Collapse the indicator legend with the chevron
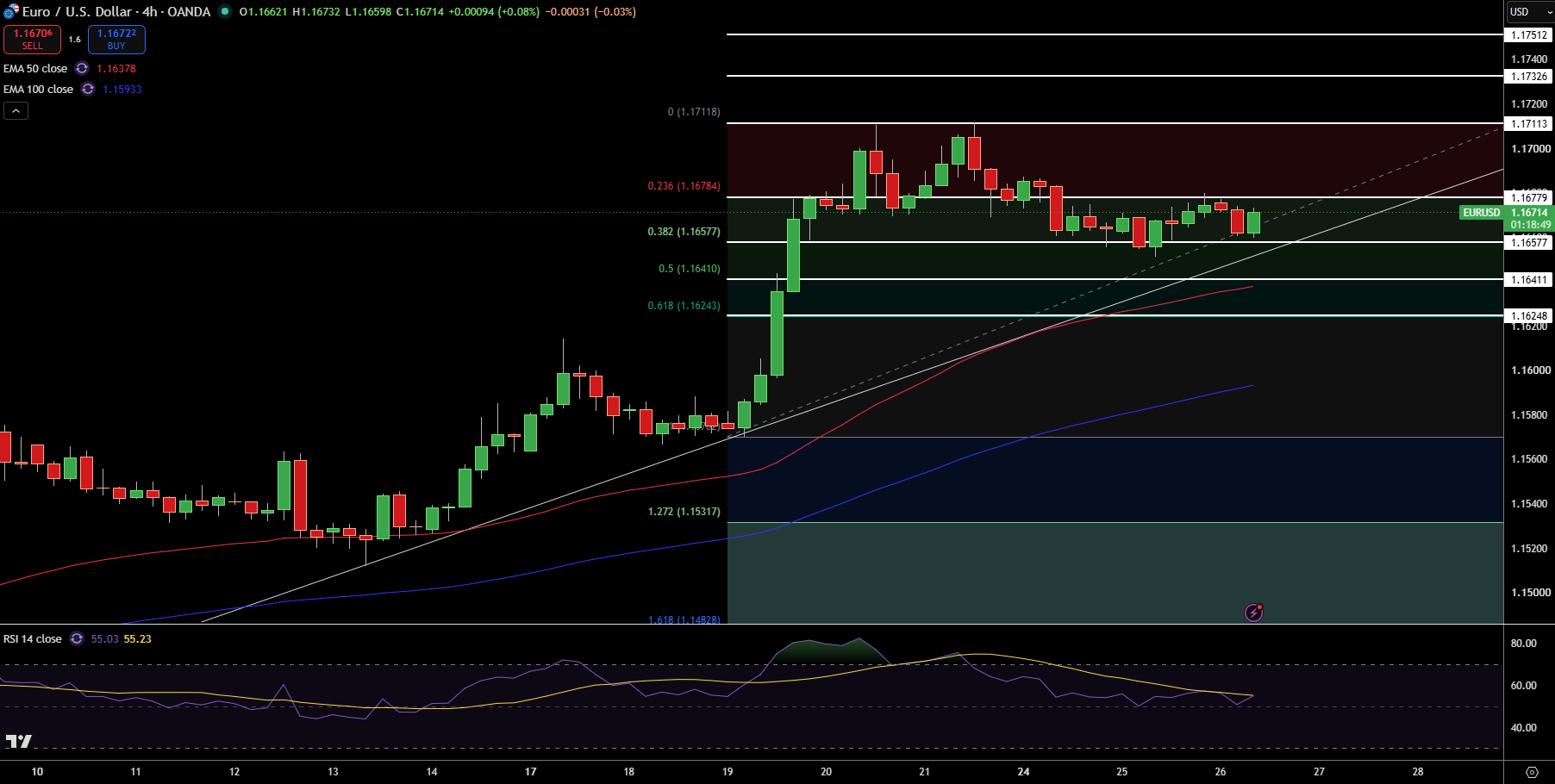The width and height of the screenshot is (1555, 784). pyautogui.click(x=16, y=110)
